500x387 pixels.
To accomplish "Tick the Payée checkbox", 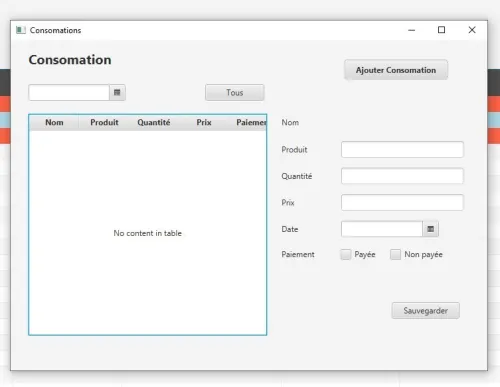I will tap(346, 254).
